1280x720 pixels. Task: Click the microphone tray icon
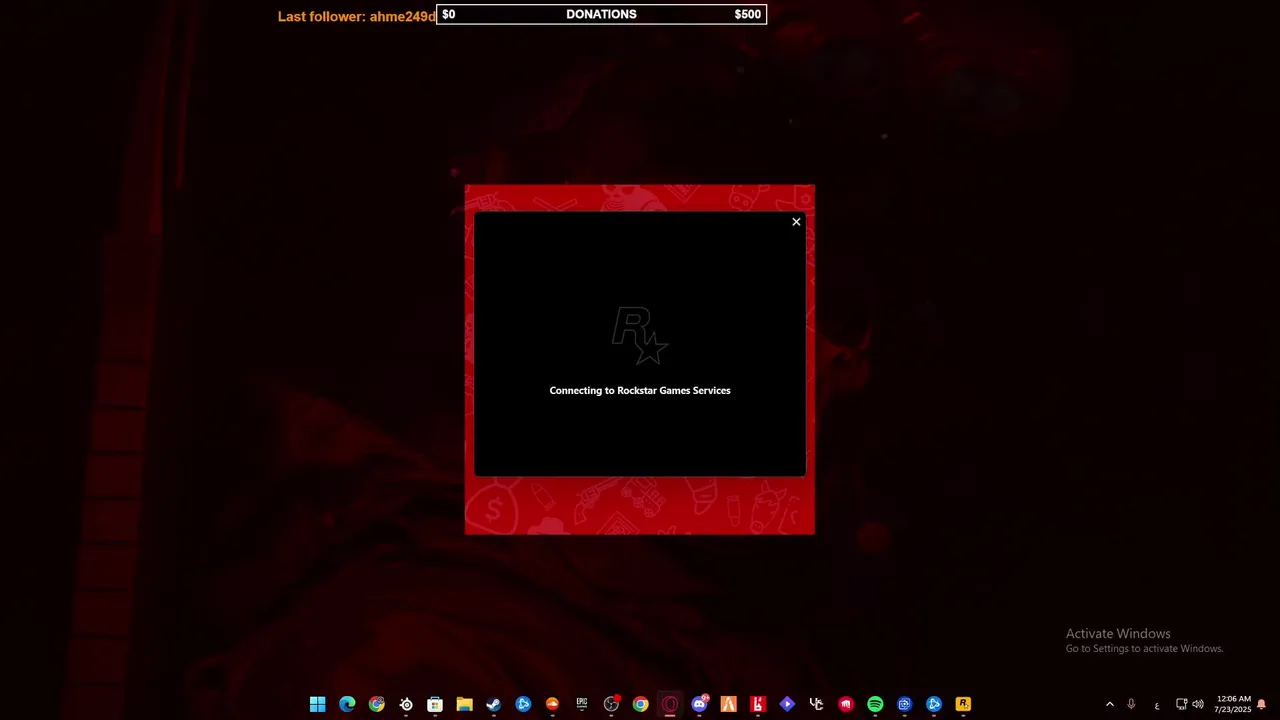[x=1131, y=704]
